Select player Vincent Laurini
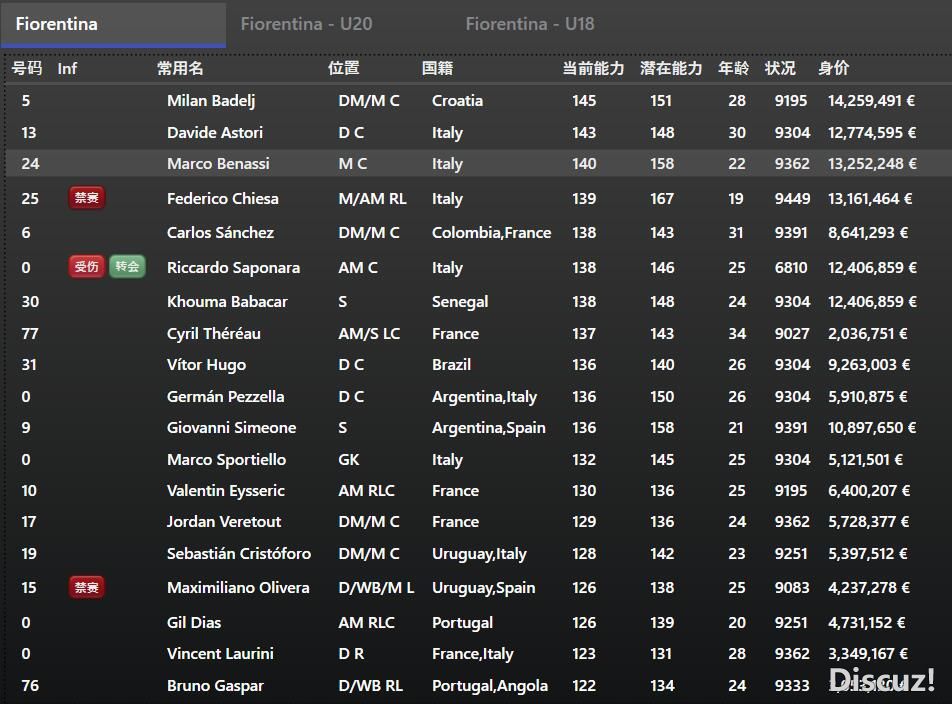 [220, 654]
